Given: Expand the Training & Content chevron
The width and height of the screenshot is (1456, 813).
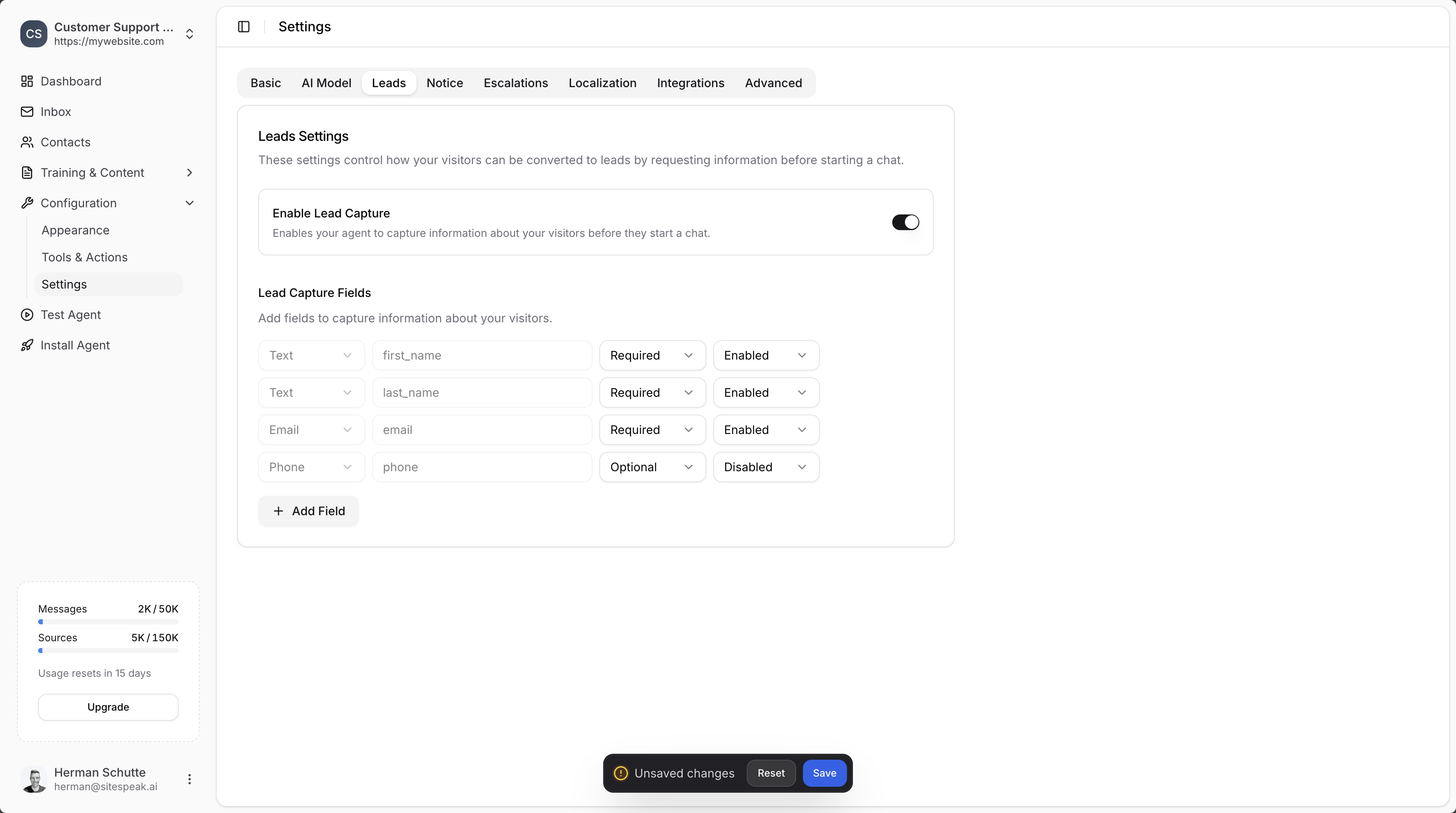Looking at the screenshot, I should (x=189, y=172).
